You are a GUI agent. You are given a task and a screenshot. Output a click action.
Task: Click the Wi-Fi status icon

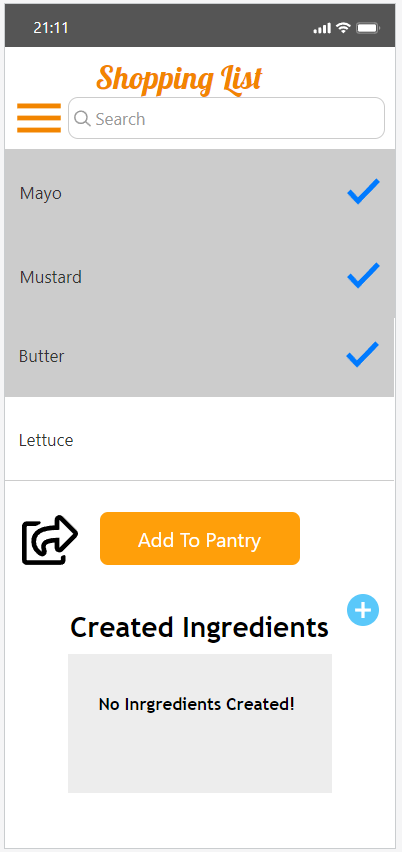coord(343,28)
